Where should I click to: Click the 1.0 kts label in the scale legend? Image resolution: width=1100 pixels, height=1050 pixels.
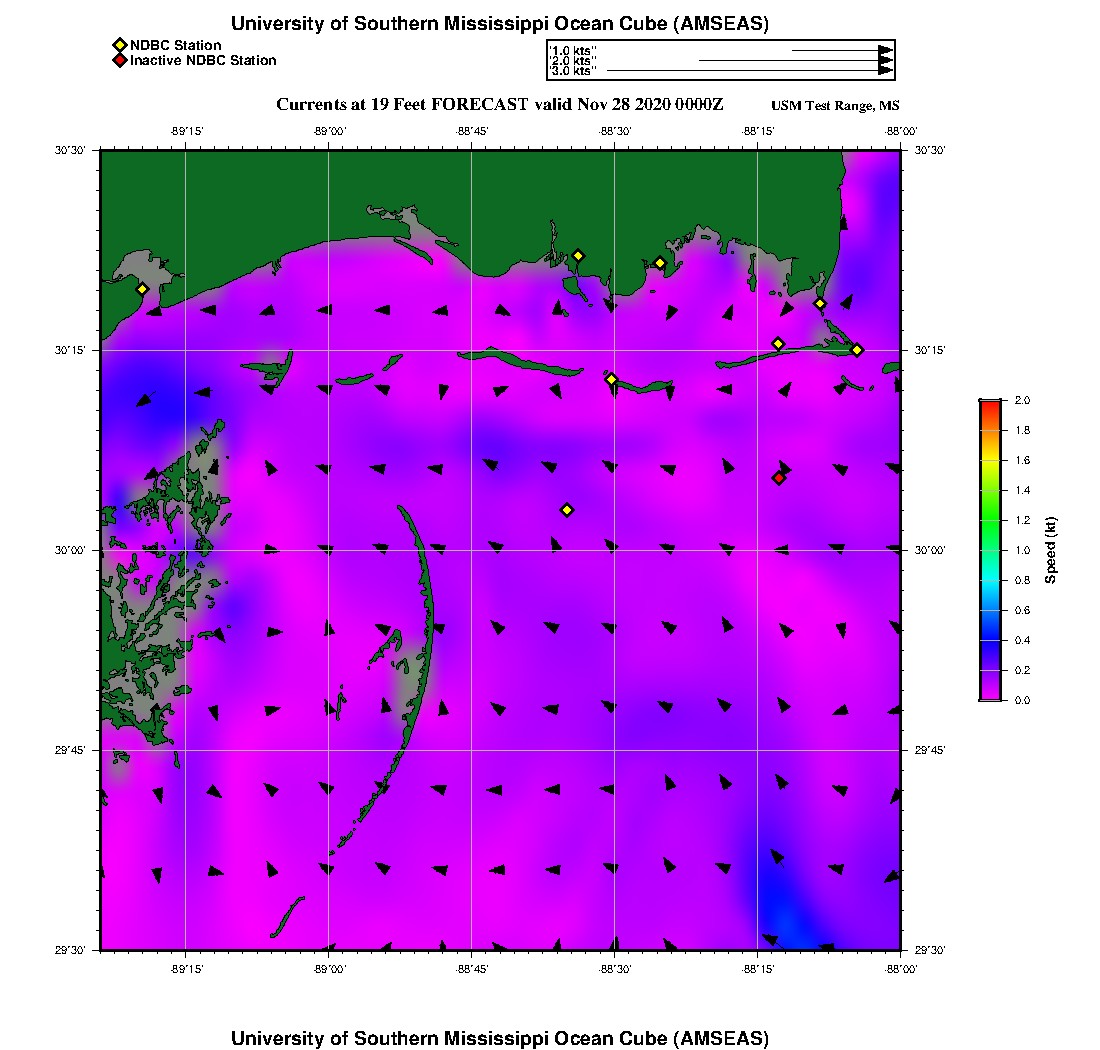pos(574,50)
